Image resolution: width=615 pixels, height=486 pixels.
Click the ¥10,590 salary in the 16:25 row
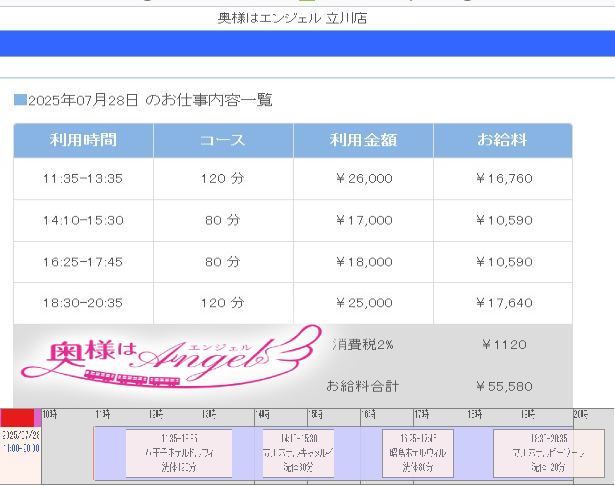coord(503,262)
